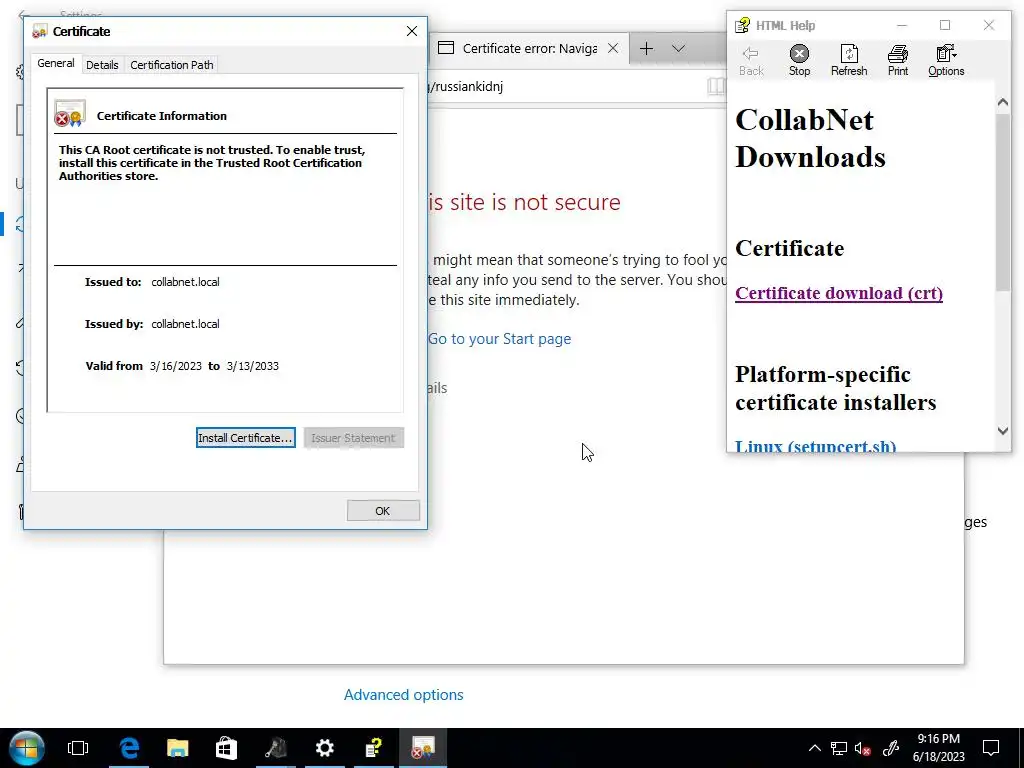
Task: Click 'collabnet.local' next to Issued to
Action: pos(185,282)
